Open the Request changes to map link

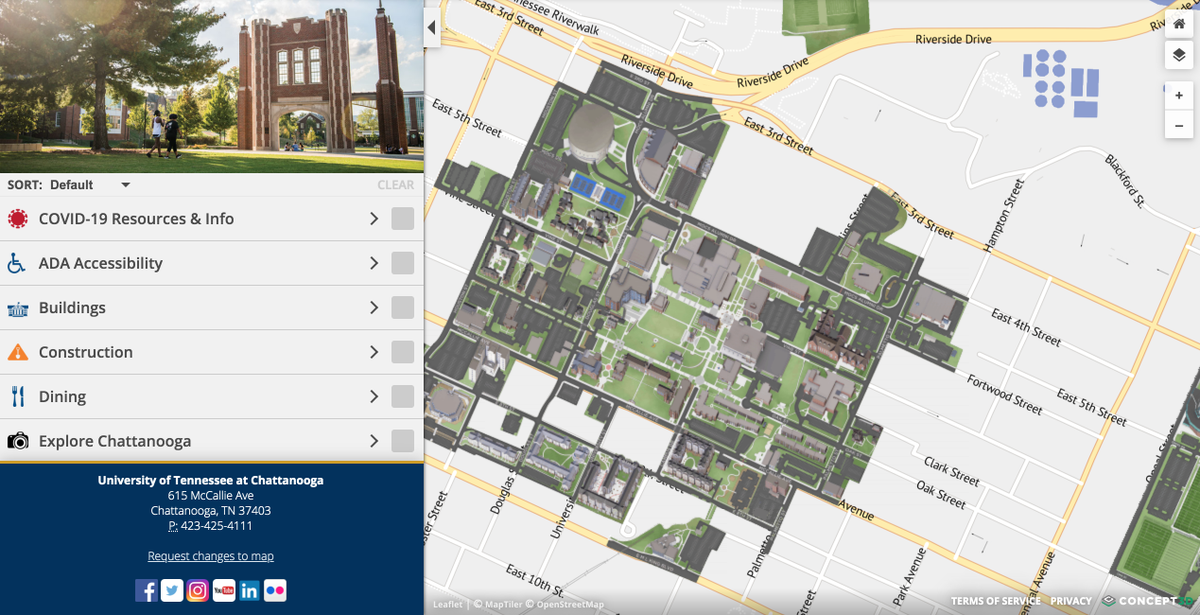(210, 555)
